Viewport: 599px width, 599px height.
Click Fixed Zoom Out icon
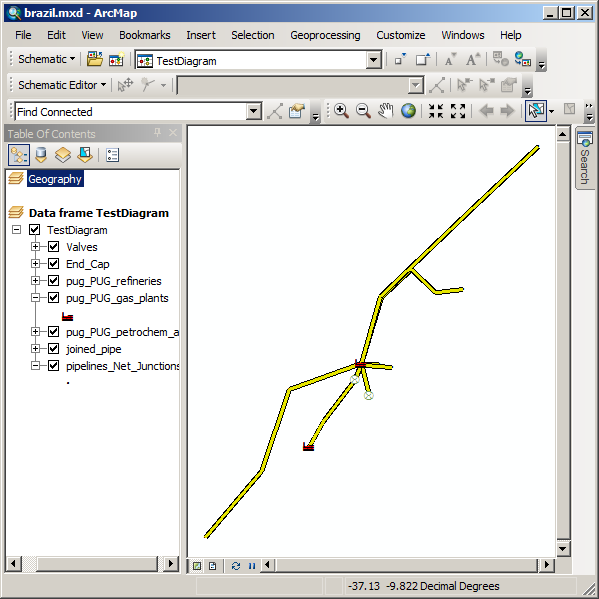pos(458,111)
